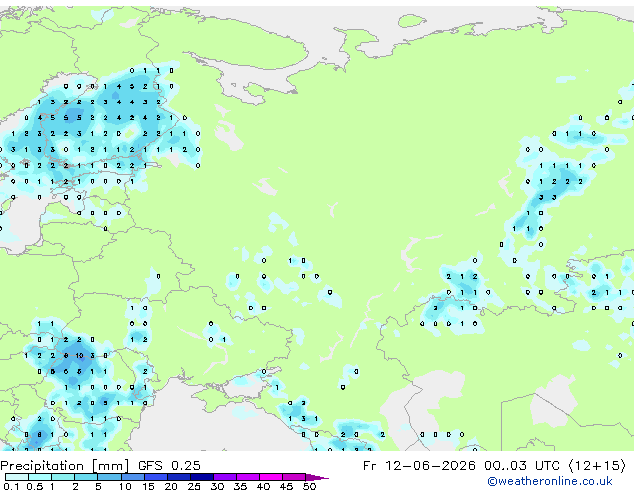This screenshot has width=634, height=490.
Task: Click the legend swatch for 1 to 2 mm
Action: pyautogui.click(x=63, y=477)
